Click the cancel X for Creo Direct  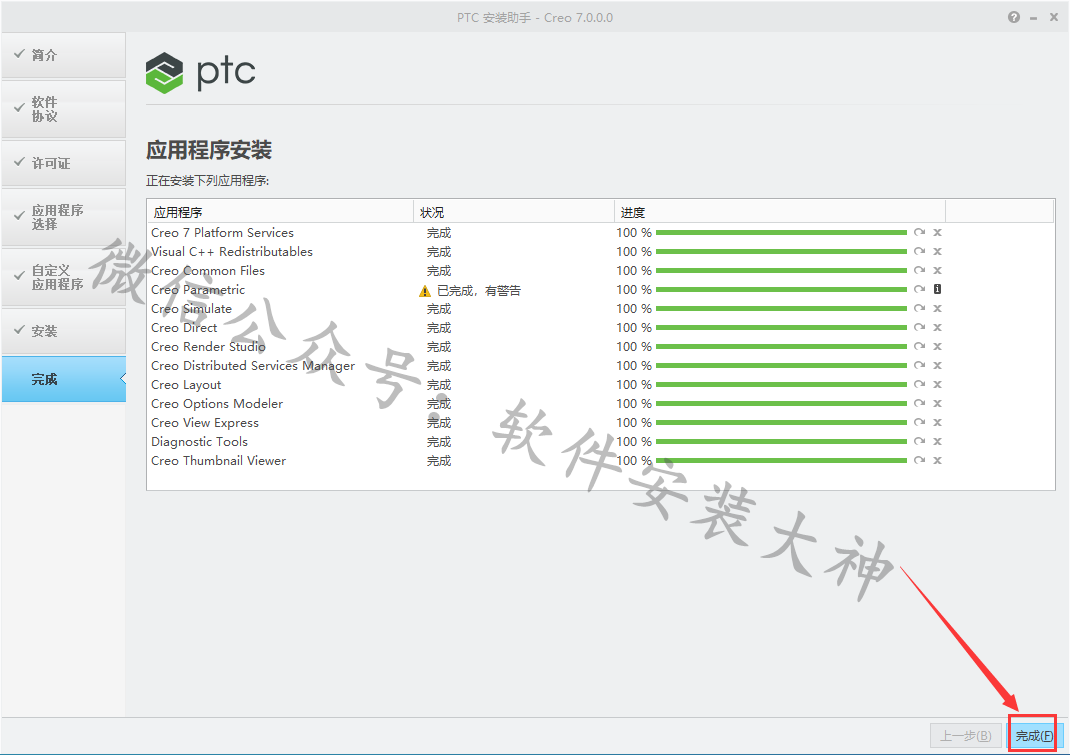(938, 328)
